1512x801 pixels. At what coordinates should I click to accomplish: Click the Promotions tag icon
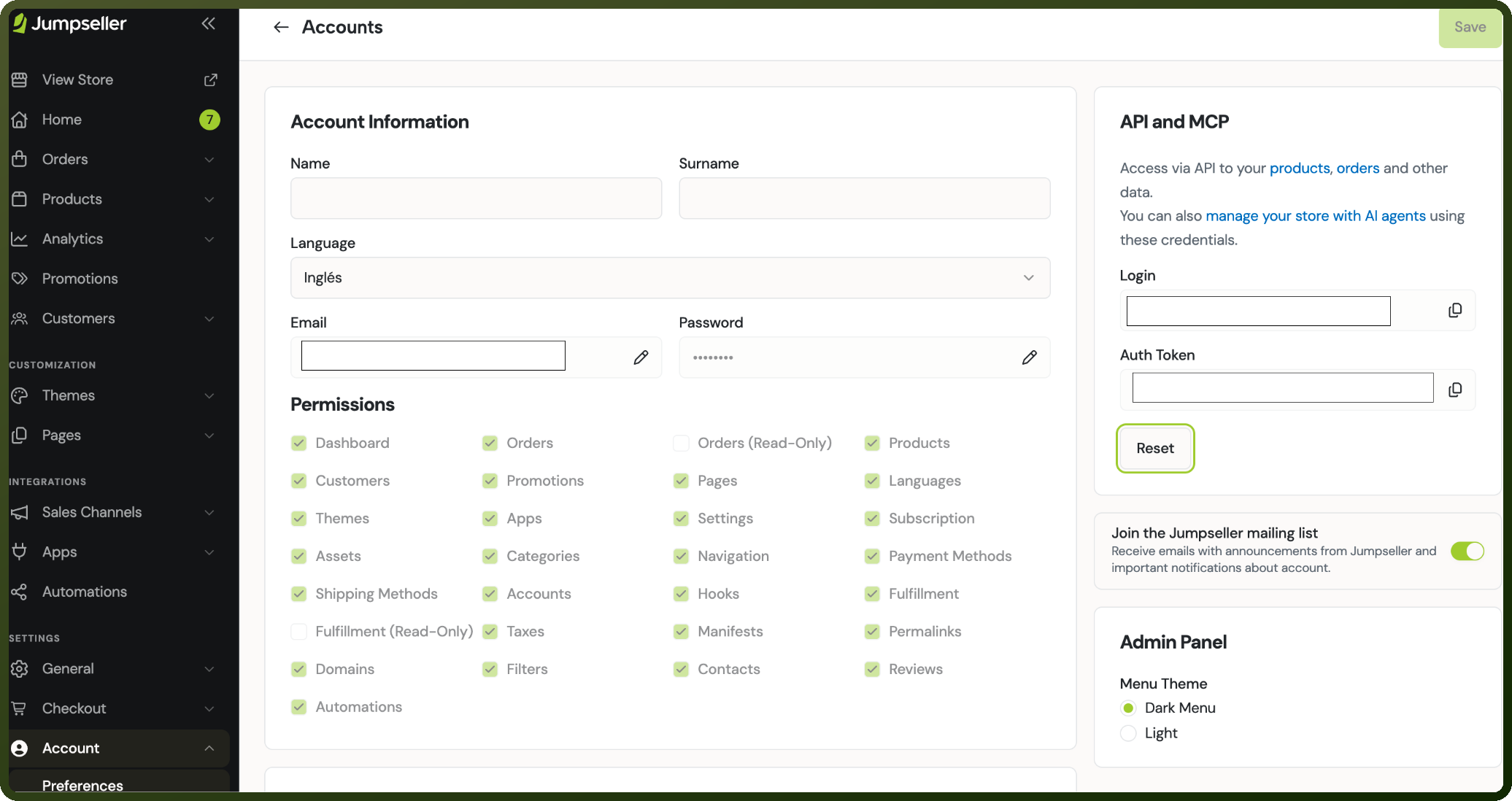[x=20, y=279]
